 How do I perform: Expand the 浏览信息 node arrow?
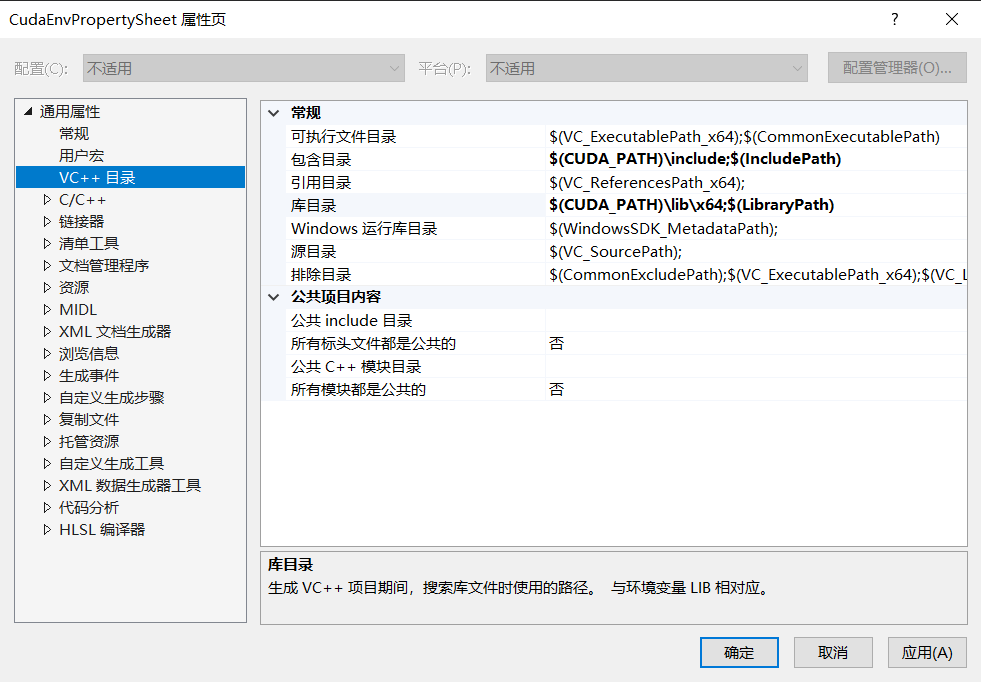[x=47, y=354]
